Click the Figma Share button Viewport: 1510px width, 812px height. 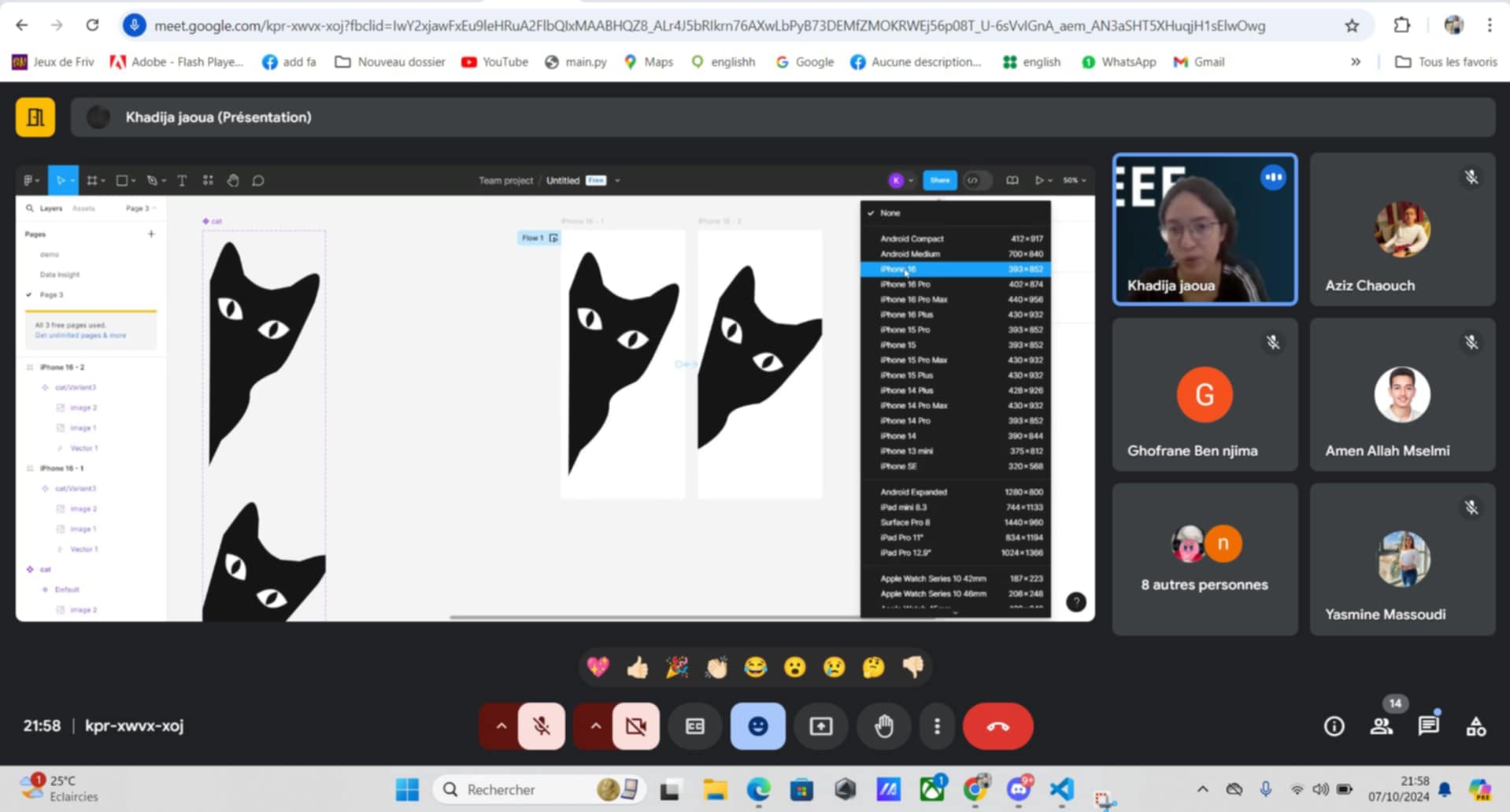point(939,180)
